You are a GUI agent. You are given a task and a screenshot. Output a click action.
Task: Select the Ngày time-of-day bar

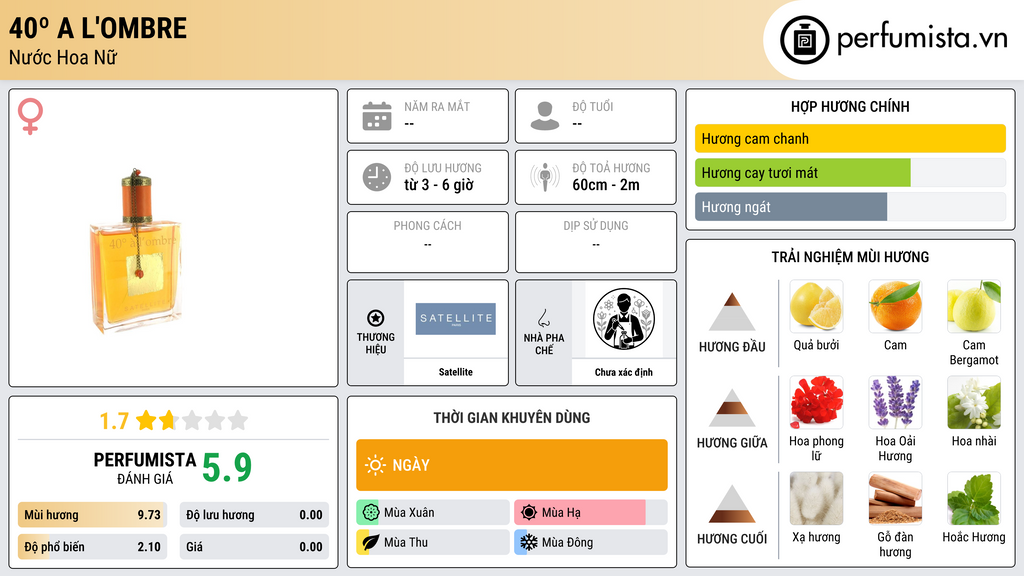pos(511,465)
